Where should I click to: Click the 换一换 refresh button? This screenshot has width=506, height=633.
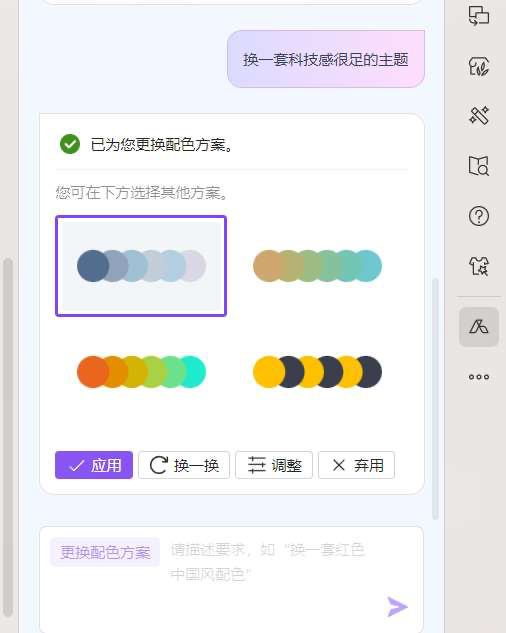[184, 465]
